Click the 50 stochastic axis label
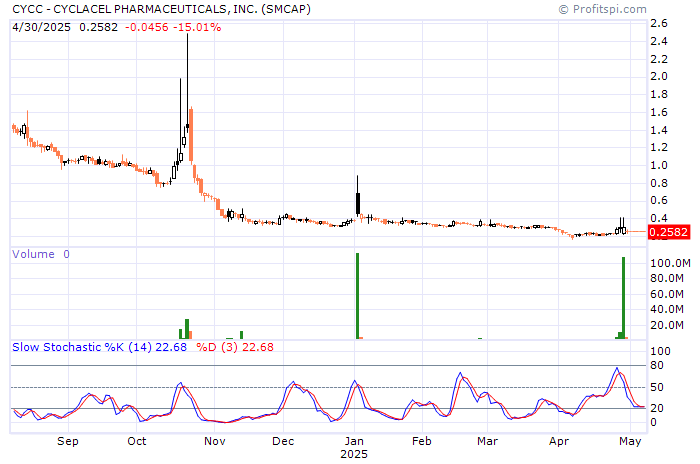The width and height of the screenshot is (700, 464). point(657,387)
